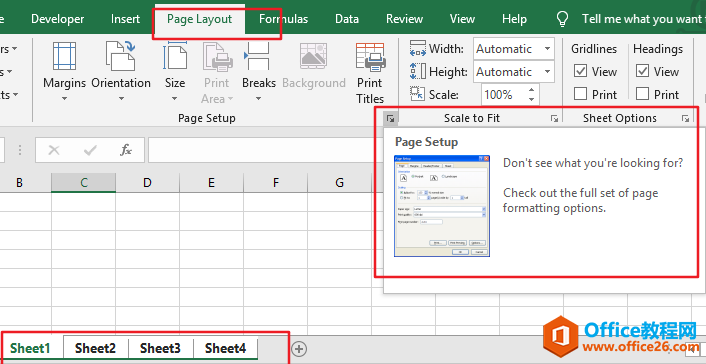The image size is (706, 364).
Task: Click the Page Setup dialog thumbnail in tooltip
Action: 442,206
